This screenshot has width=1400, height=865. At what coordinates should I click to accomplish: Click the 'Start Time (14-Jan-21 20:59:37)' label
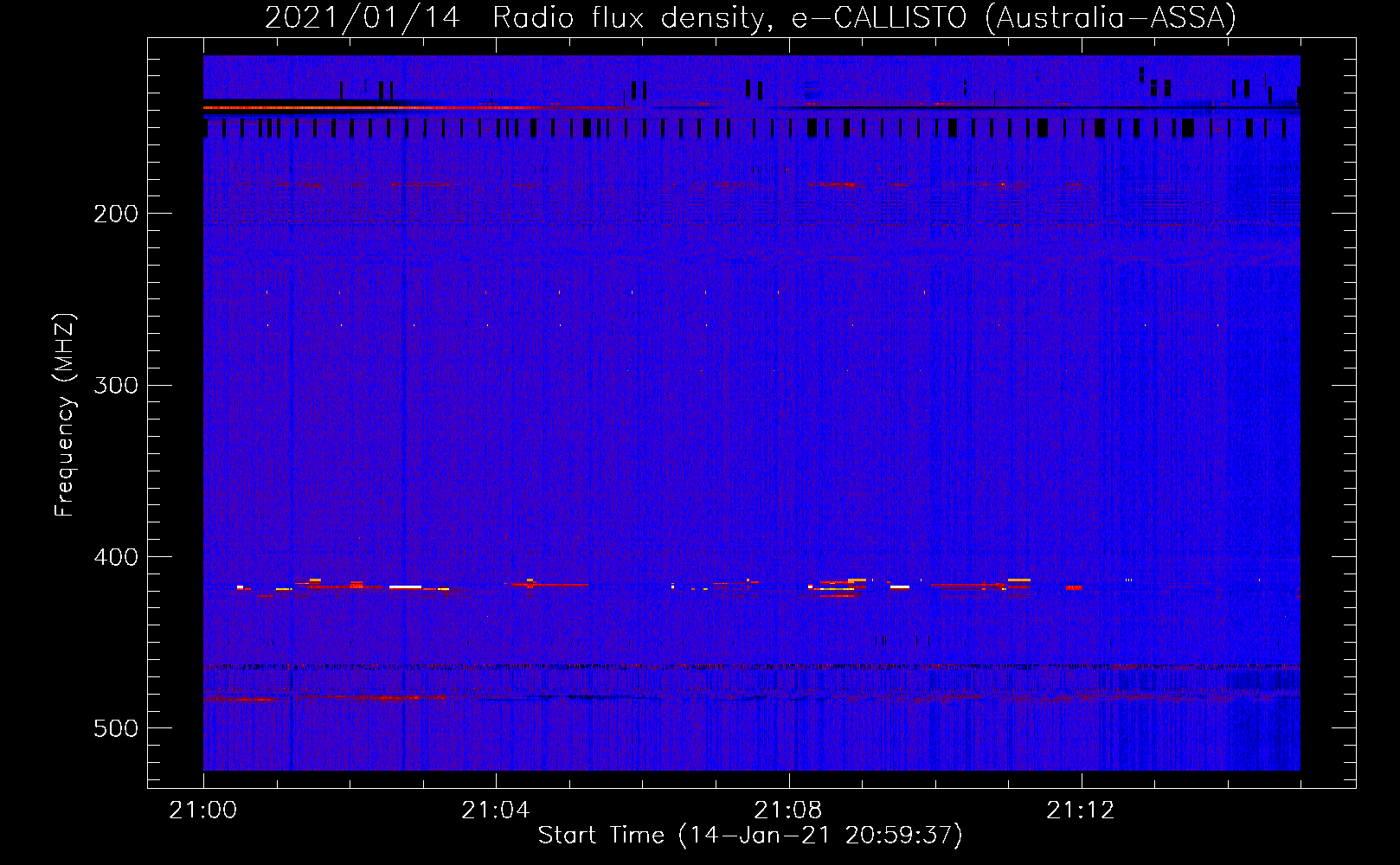[750, 836]
